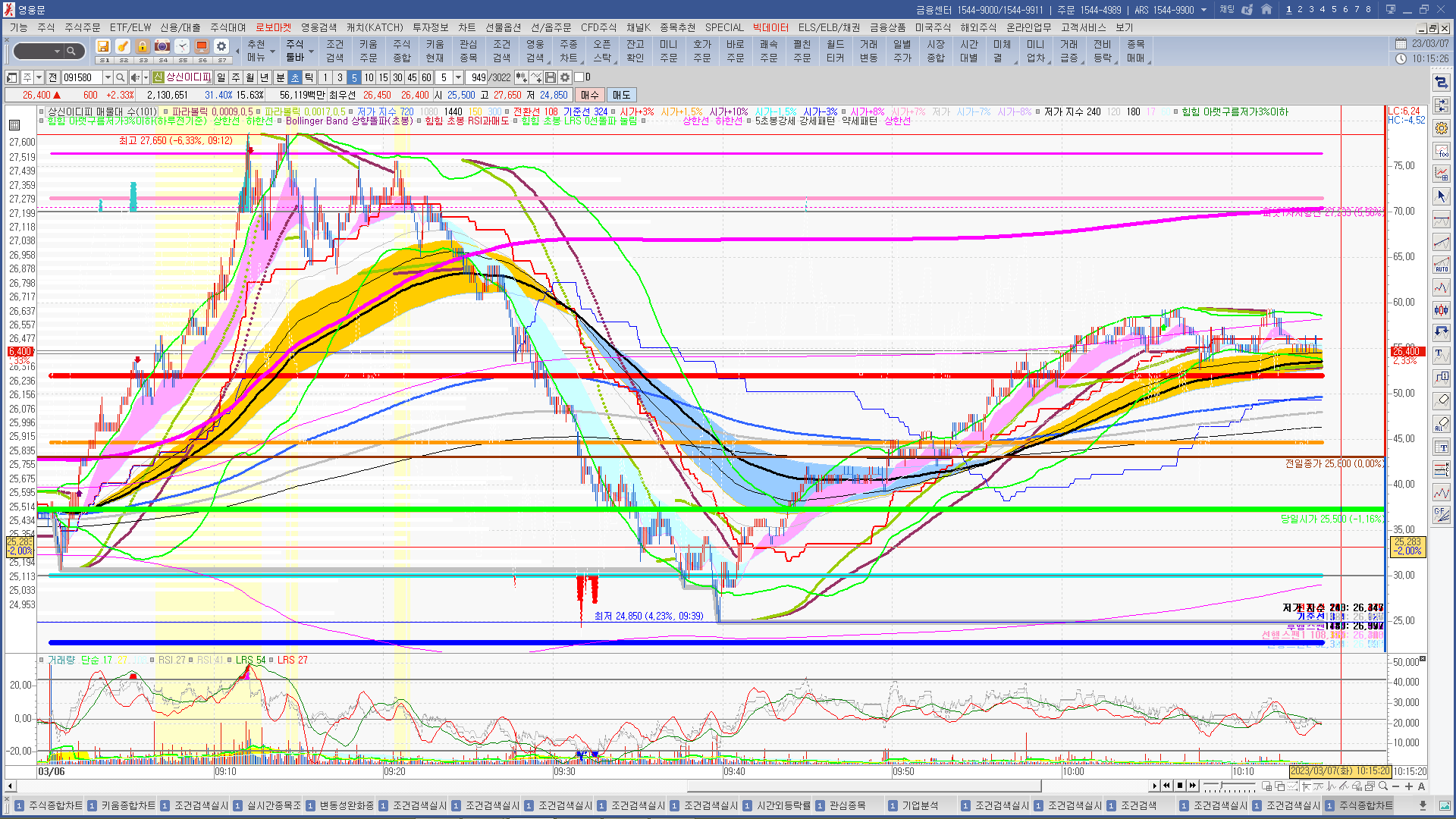Toggle the D checkbox in chart toolbar
The image size is (1456, 819).
pos(579,77)
